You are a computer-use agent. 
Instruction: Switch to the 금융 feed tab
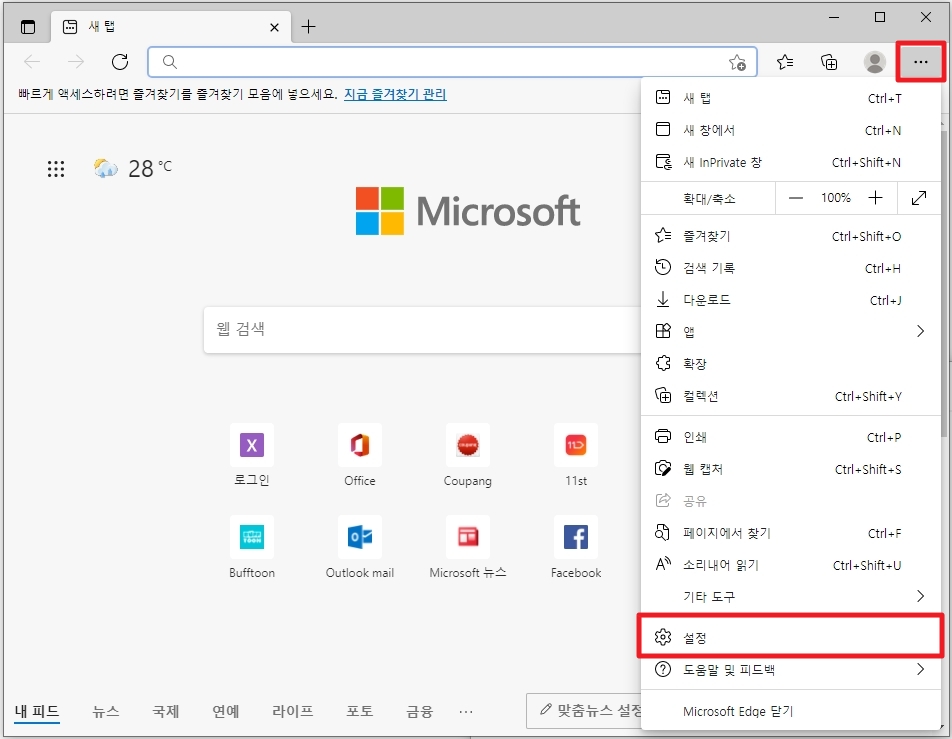coord(420,711)
